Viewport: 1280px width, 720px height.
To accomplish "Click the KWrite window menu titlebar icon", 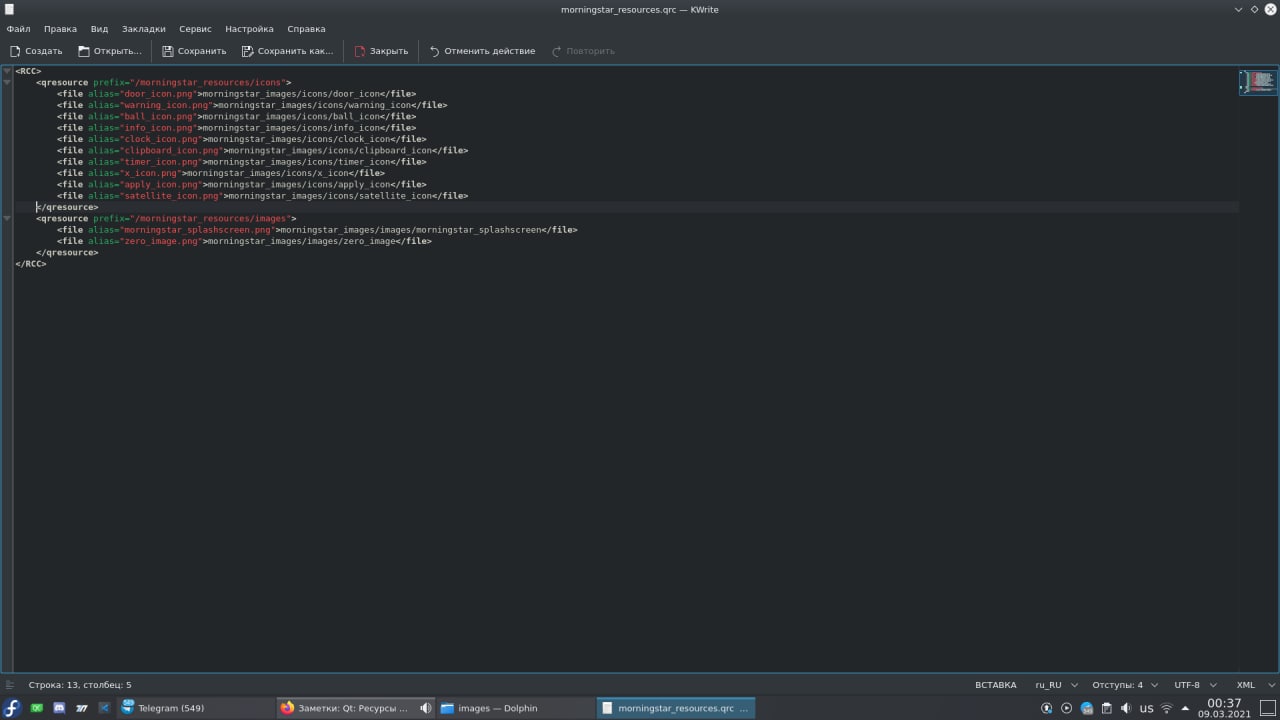I will click(x=10, y=9).
